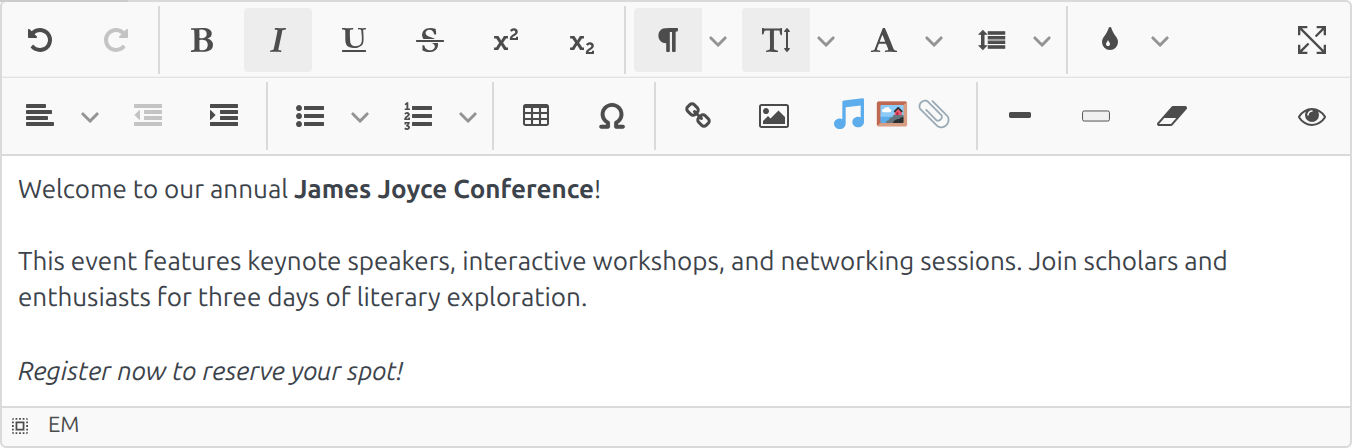
Task: Expand the line height dropdown arrow
Action: 1042,40
